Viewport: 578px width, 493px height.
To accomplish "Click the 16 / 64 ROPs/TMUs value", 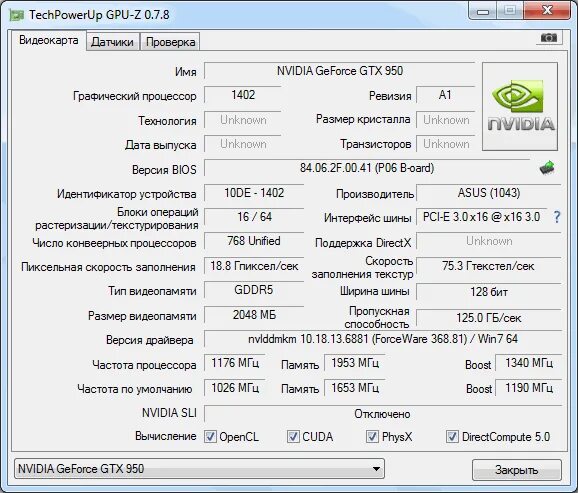I will point(254,217).
